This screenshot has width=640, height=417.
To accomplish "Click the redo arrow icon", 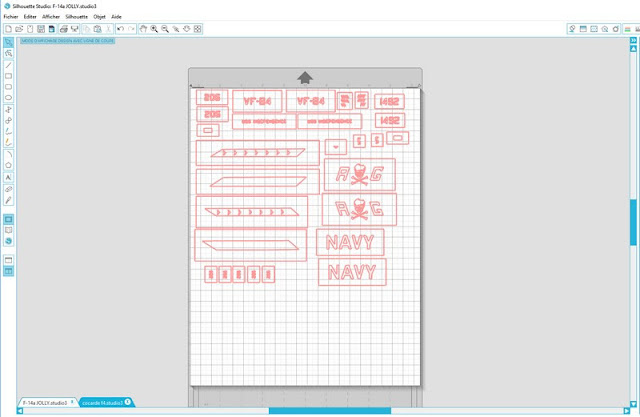I will click(x=131, y=29).
